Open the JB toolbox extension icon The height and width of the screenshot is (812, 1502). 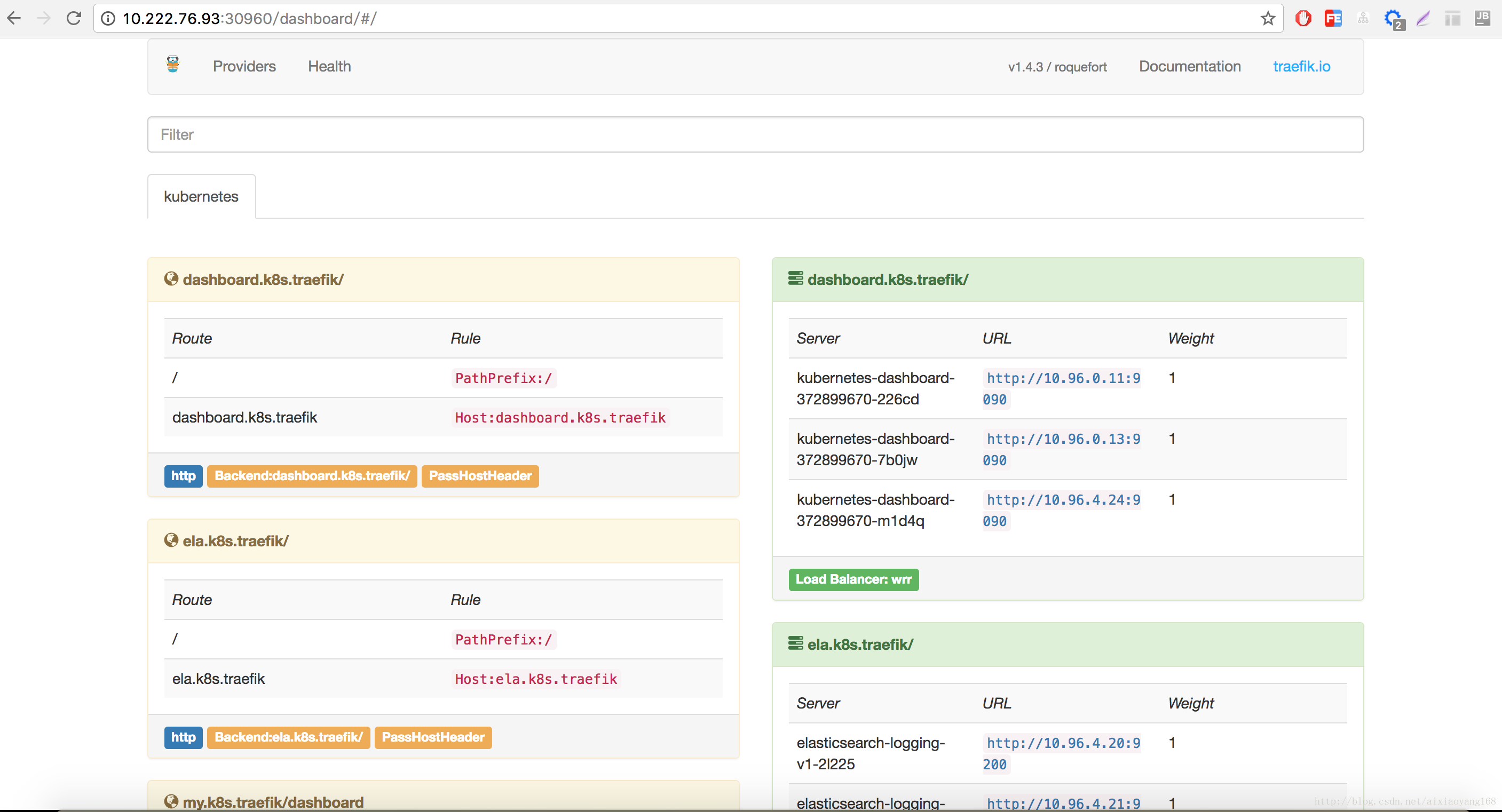(x=1482, y=19)
